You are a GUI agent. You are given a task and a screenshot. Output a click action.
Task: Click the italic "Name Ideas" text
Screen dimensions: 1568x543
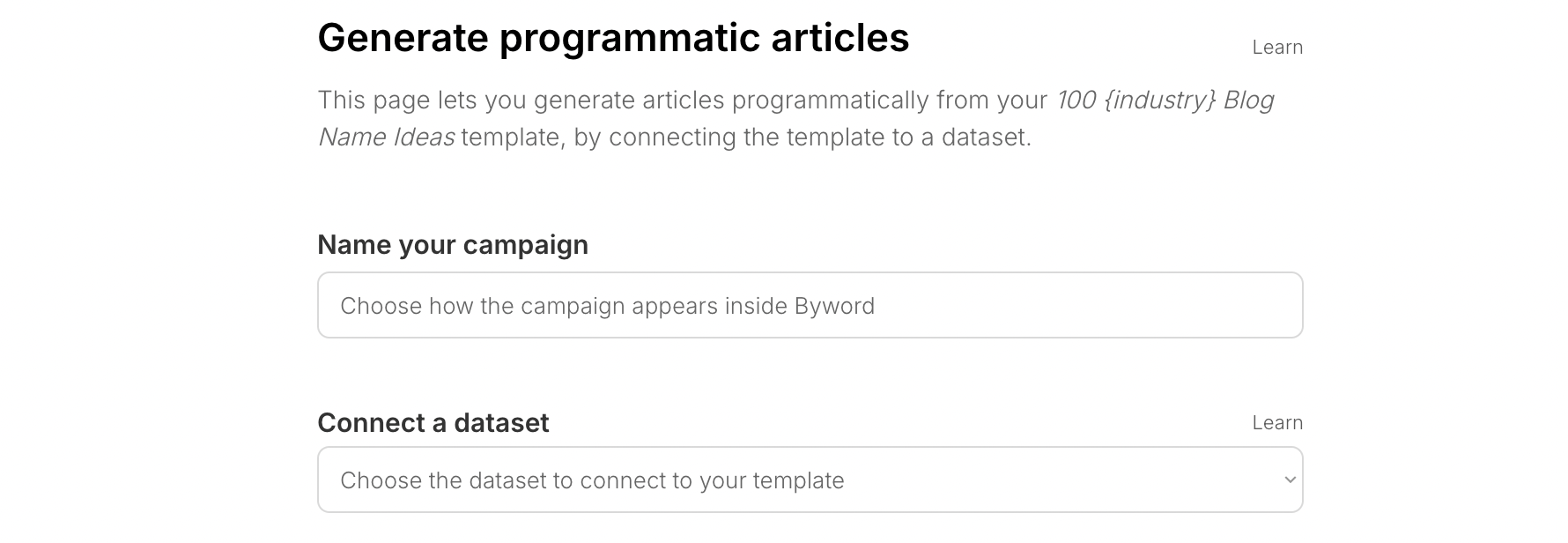point(386,138)
